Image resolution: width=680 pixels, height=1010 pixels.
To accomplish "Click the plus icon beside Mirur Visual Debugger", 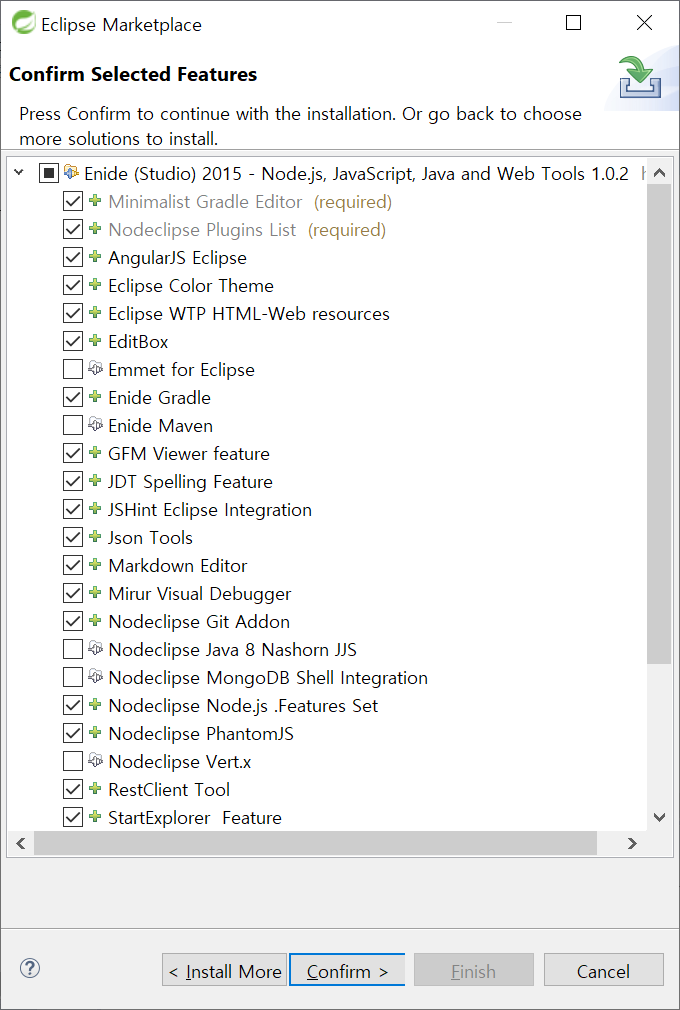I will [x=95, y=593].
